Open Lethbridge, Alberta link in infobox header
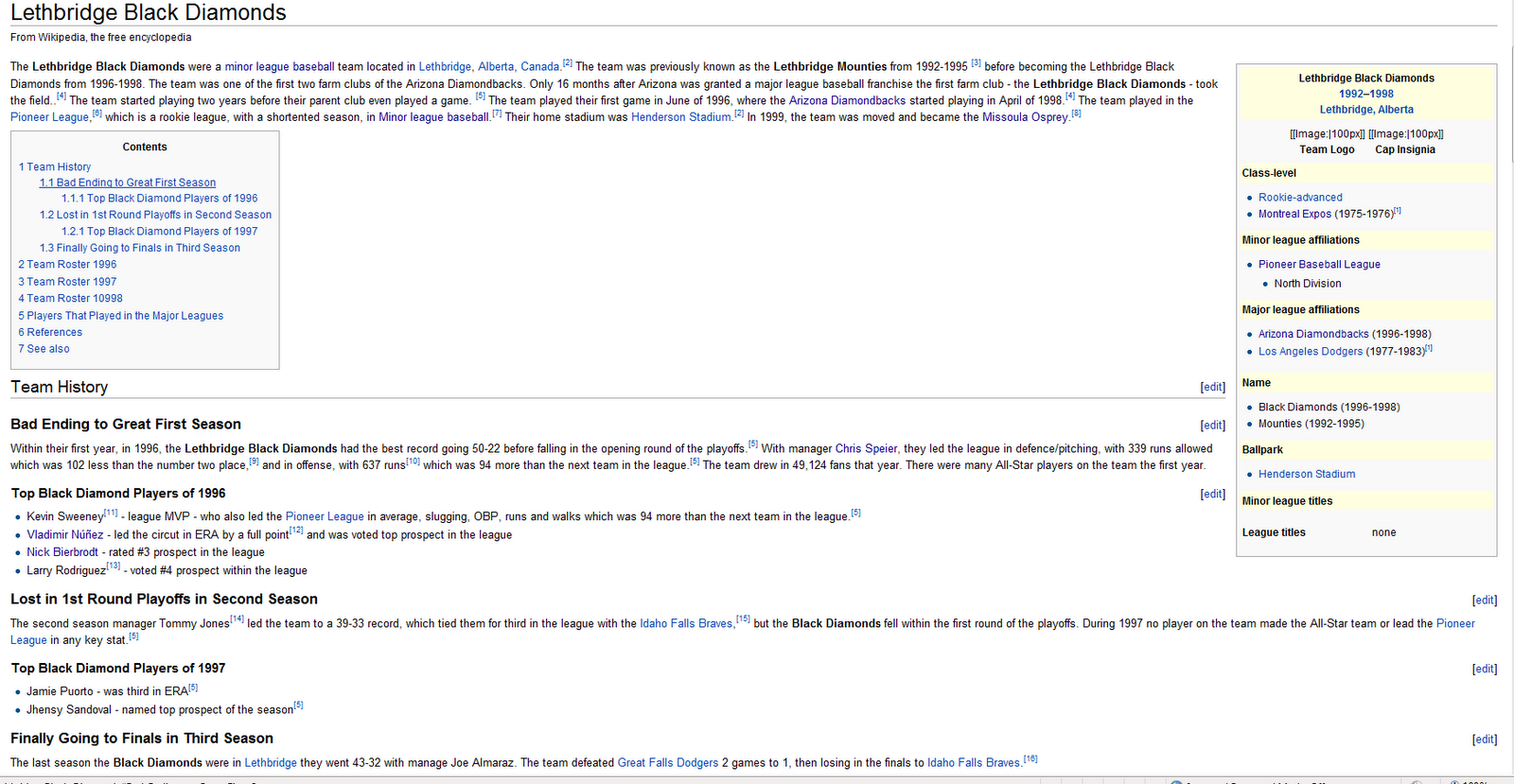The image size is (1514, 784). point(1366,110)
